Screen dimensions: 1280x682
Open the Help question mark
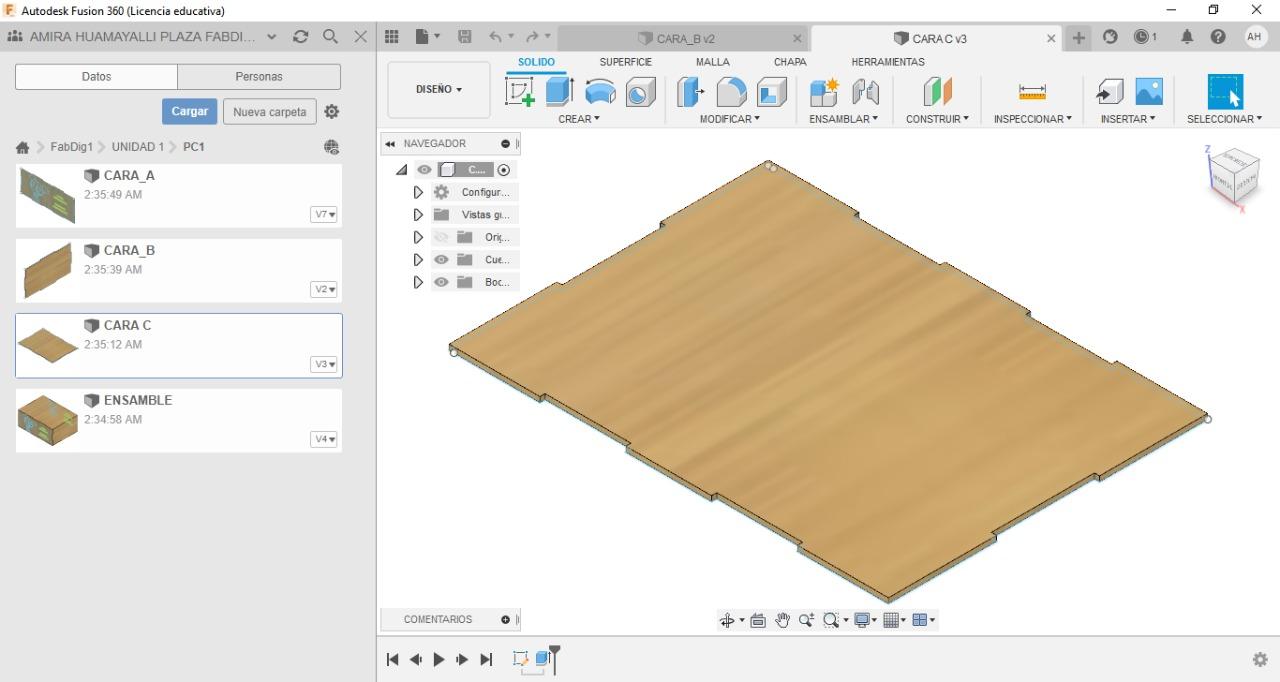(x=1218, y=37)
